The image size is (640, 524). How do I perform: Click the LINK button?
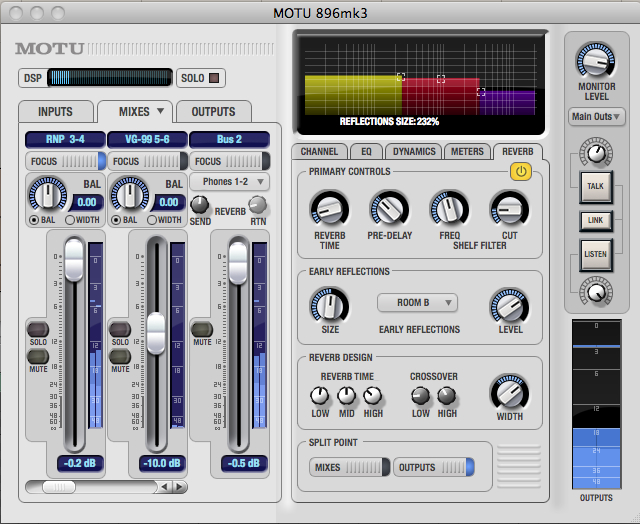click(596, 221)
